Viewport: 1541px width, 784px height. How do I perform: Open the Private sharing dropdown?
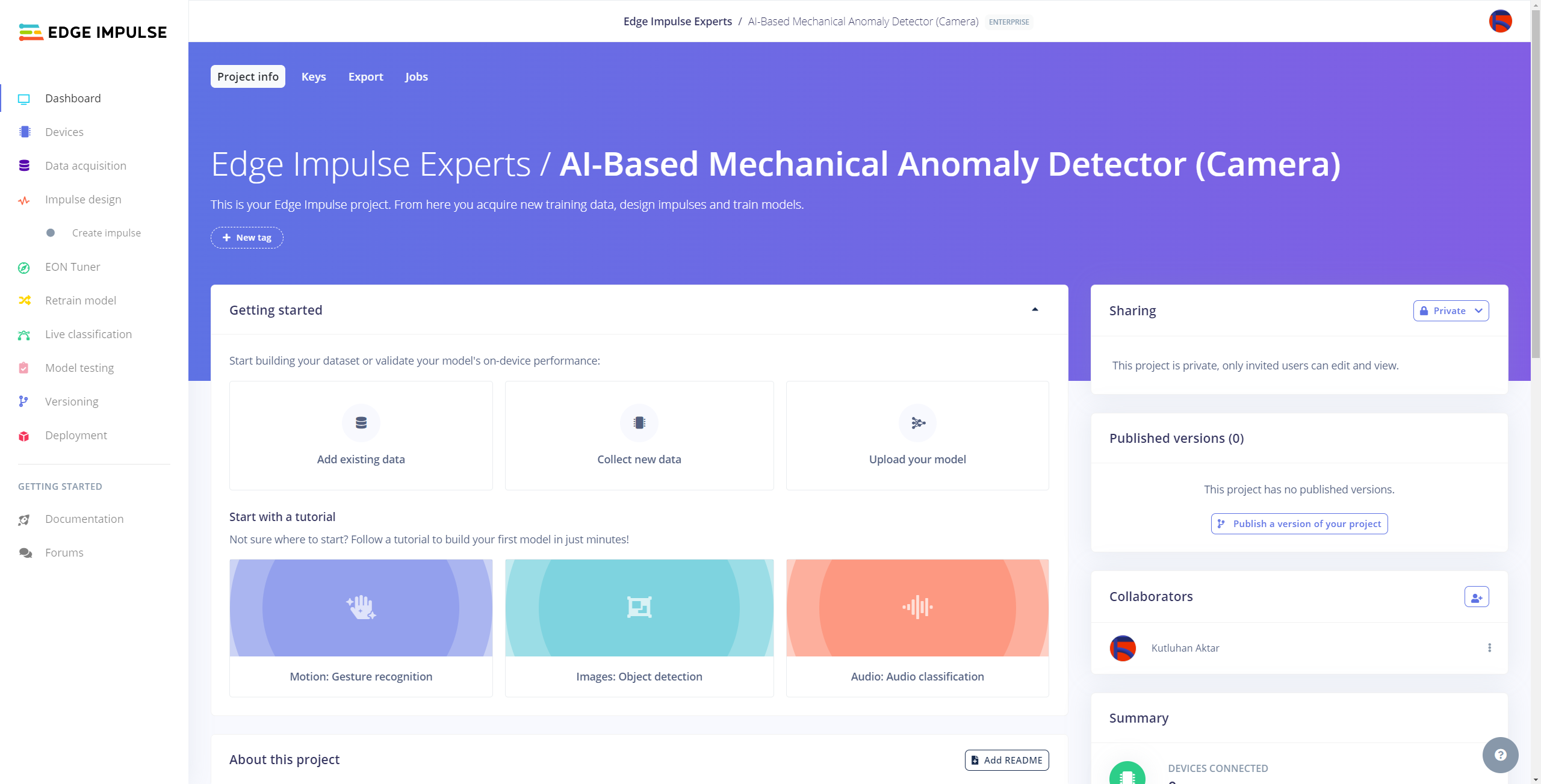[1451, 311]
